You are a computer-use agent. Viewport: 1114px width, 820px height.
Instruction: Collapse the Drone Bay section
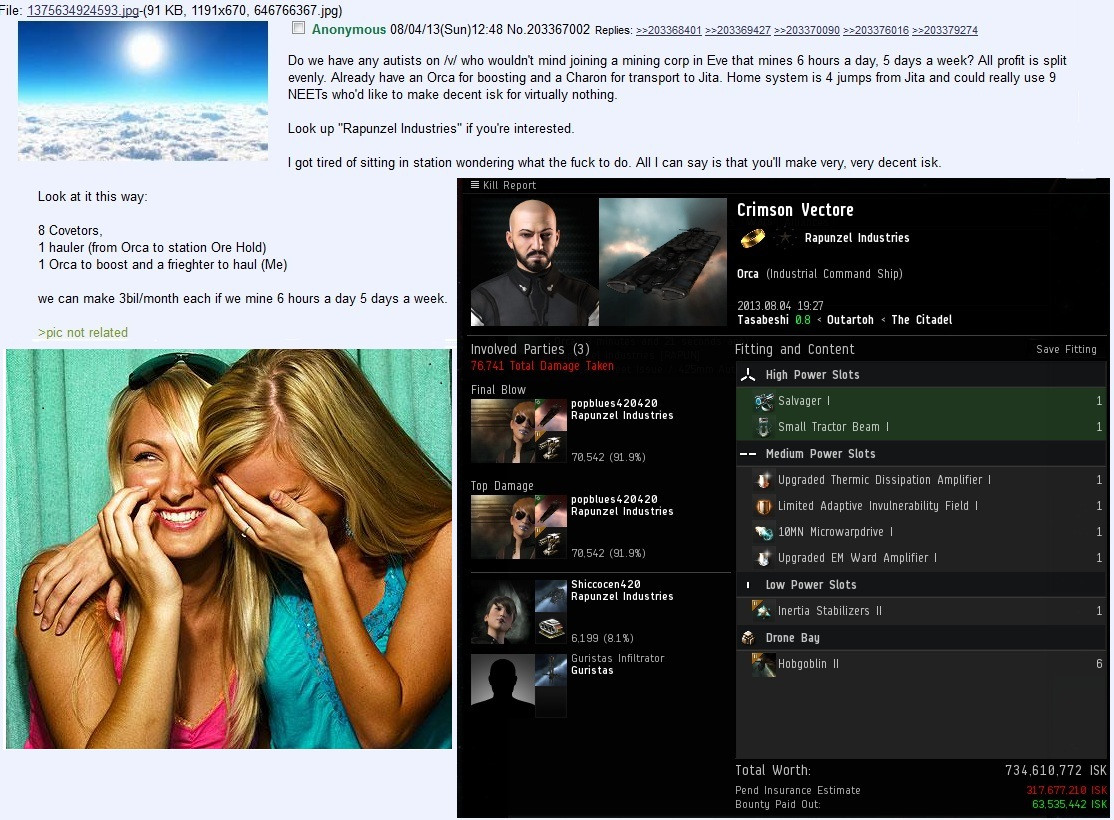pyautogui.click(x=921, y=637)
